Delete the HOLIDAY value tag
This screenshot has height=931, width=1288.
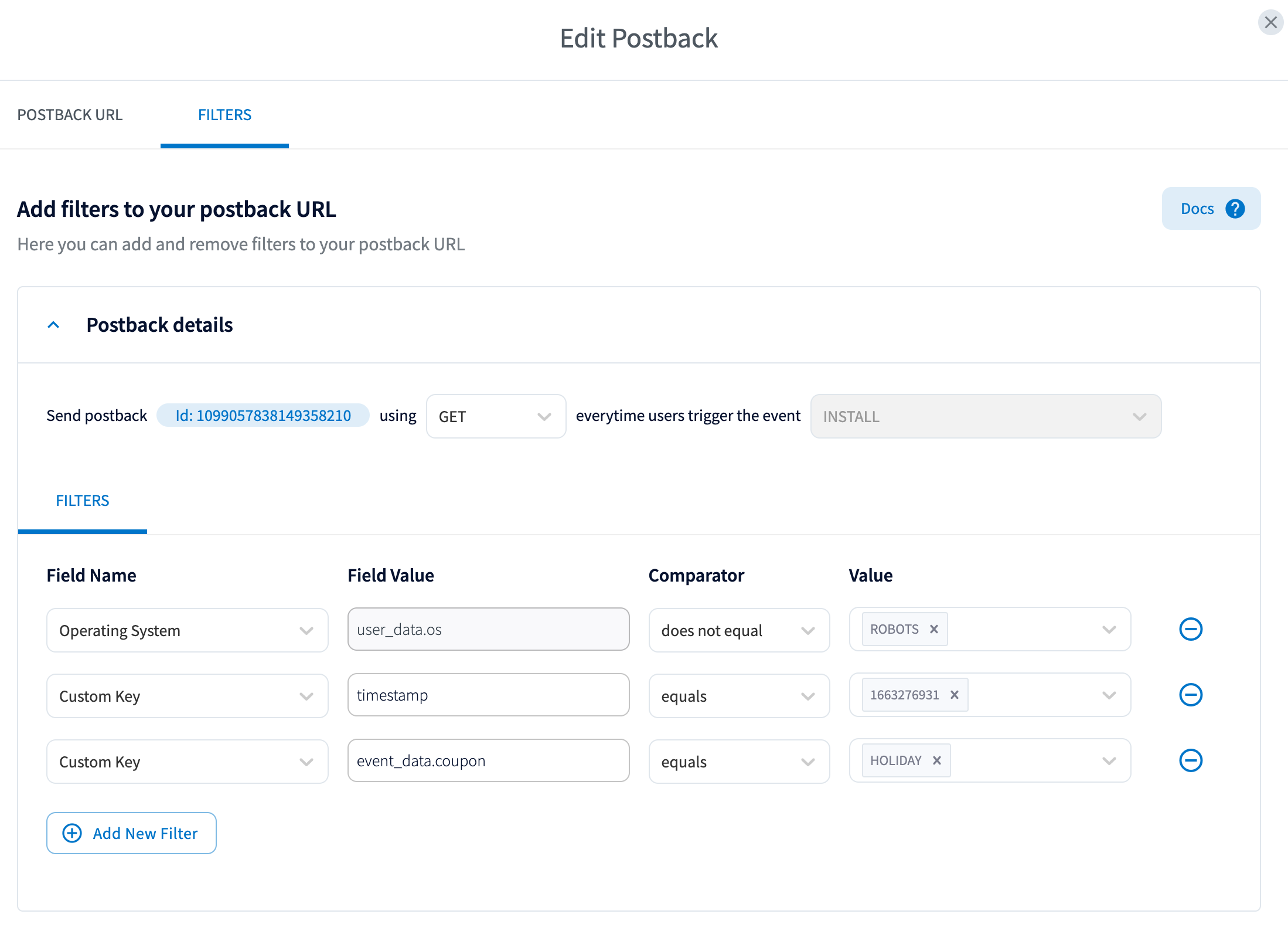pyautogui.click(x=937, y=760)
